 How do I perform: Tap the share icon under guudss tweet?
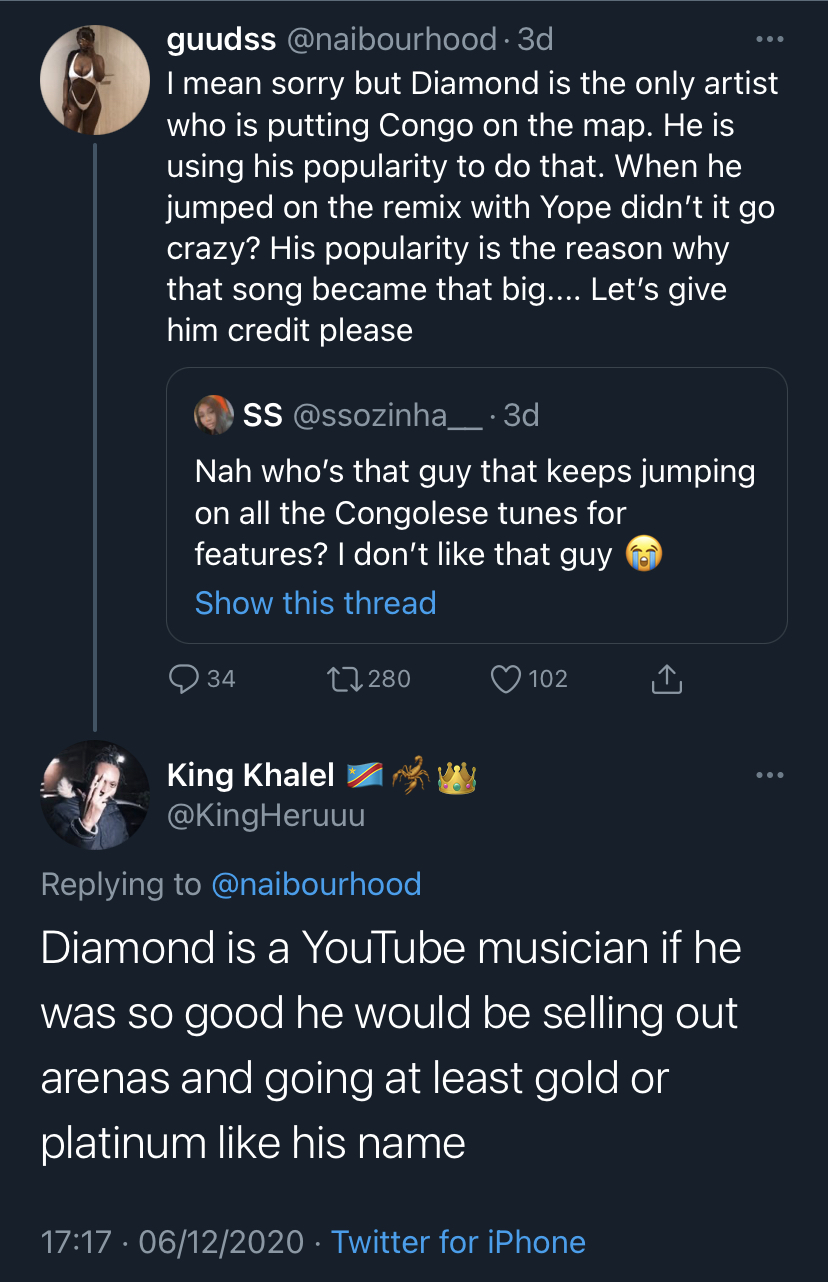[666, 679]
